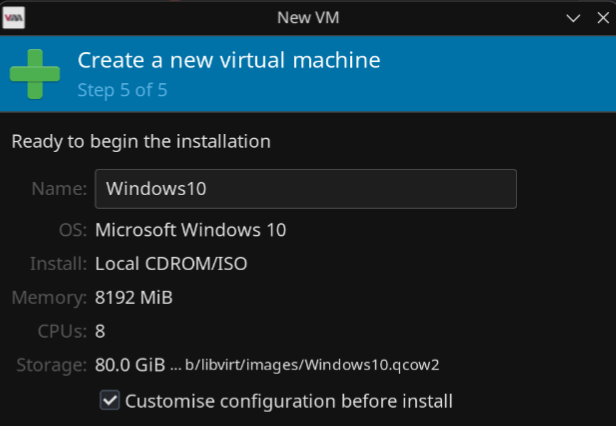Click 'Ready to begin the installation' text
616x426 pixels.
coord(141,141)
